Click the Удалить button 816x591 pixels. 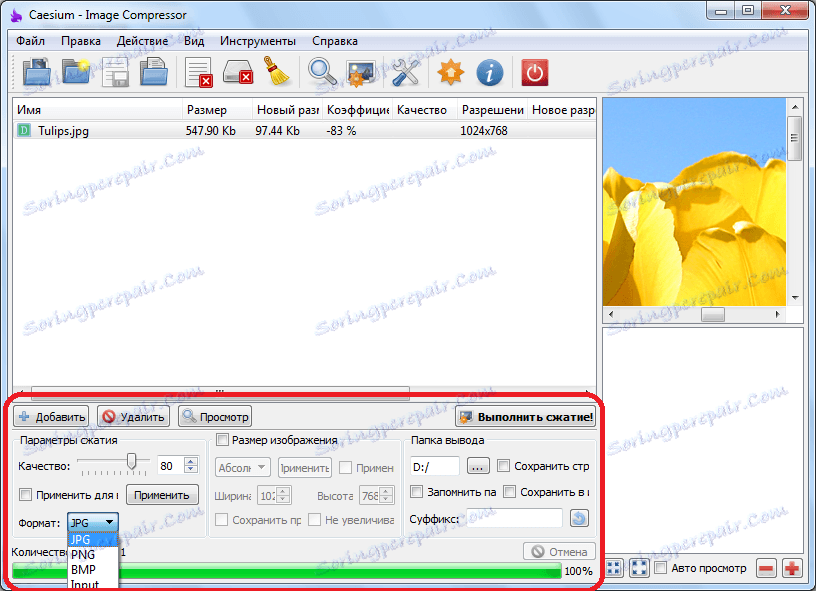133,416
